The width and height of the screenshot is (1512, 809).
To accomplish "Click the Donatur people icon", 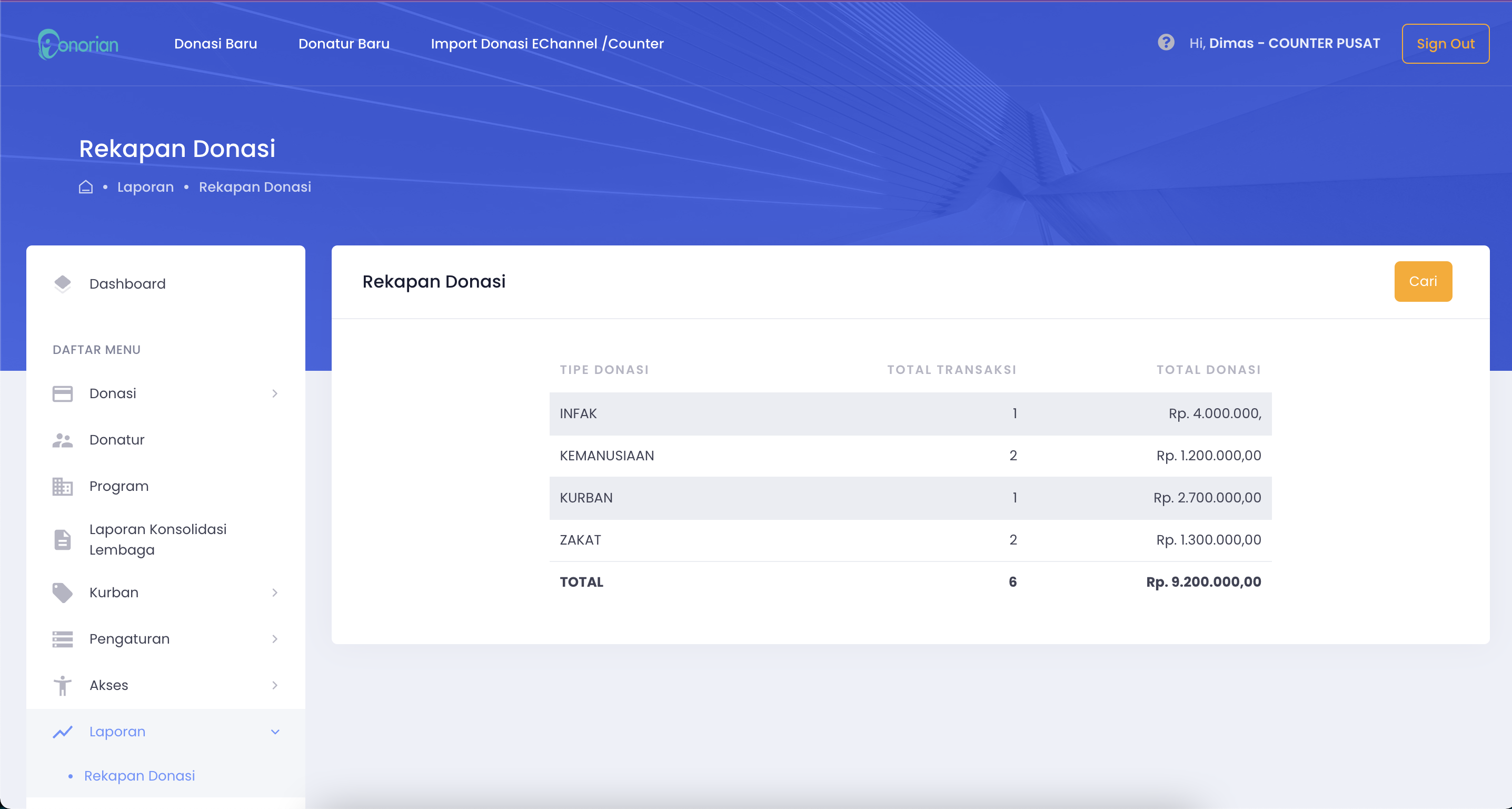I will pos(62,440).
